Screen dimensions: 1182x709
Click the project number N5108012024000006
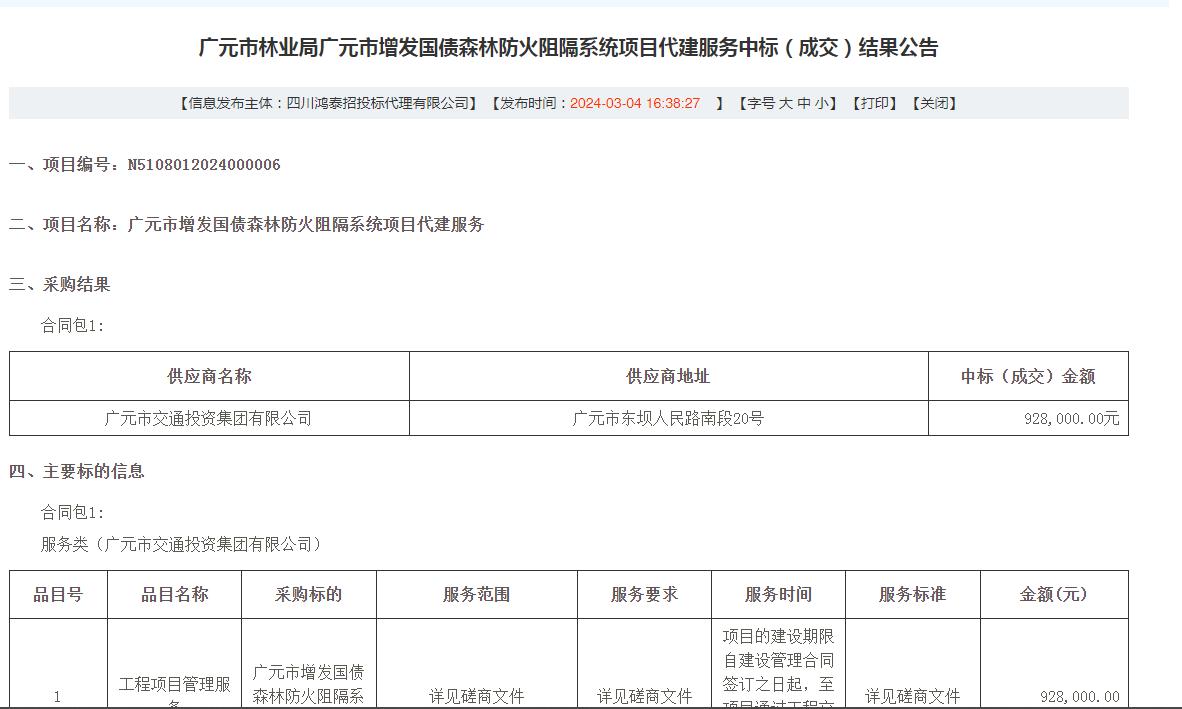click(204, 165)
